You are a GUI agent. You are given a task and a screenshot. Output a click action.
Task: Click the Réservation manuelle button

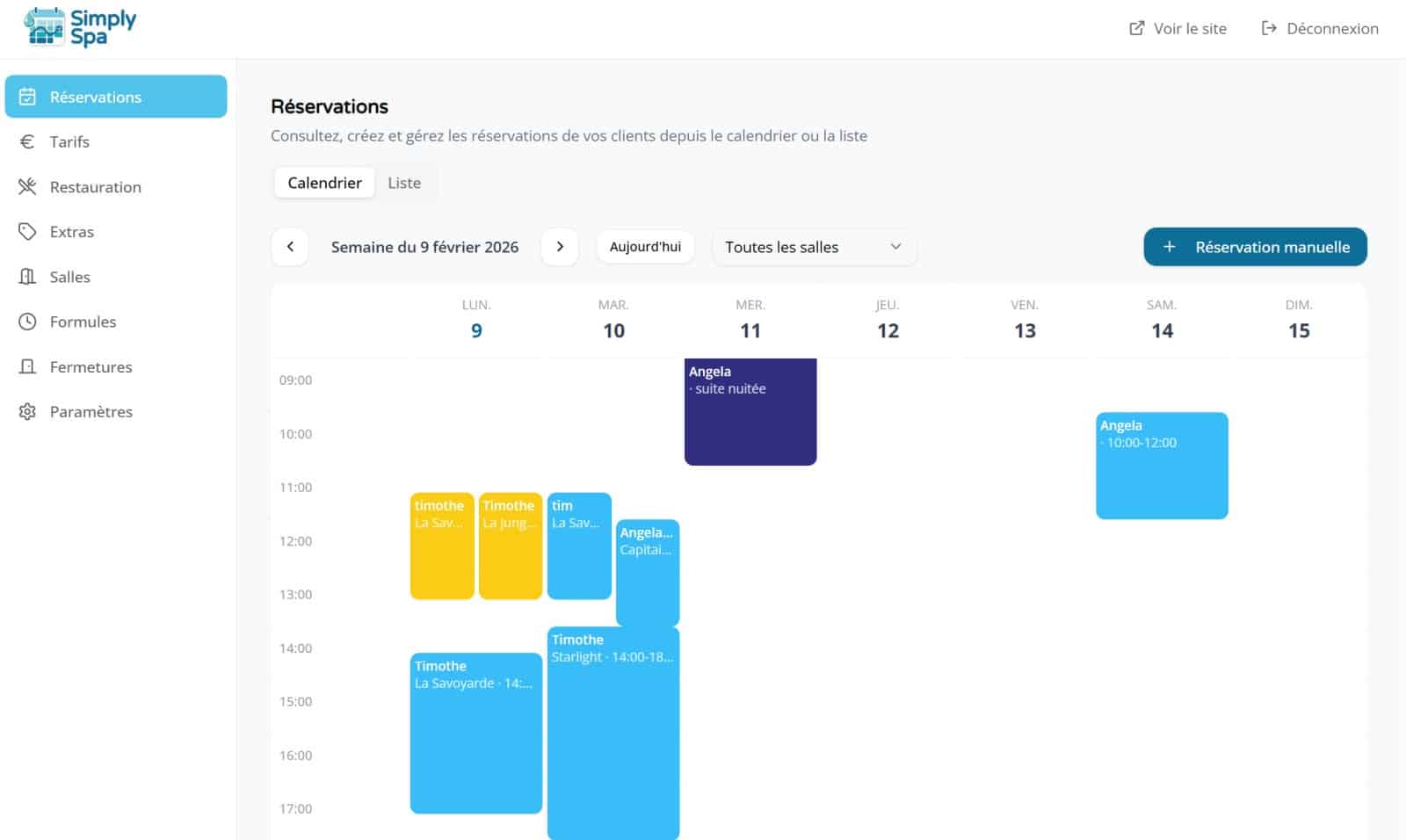tap(1255, 247)
